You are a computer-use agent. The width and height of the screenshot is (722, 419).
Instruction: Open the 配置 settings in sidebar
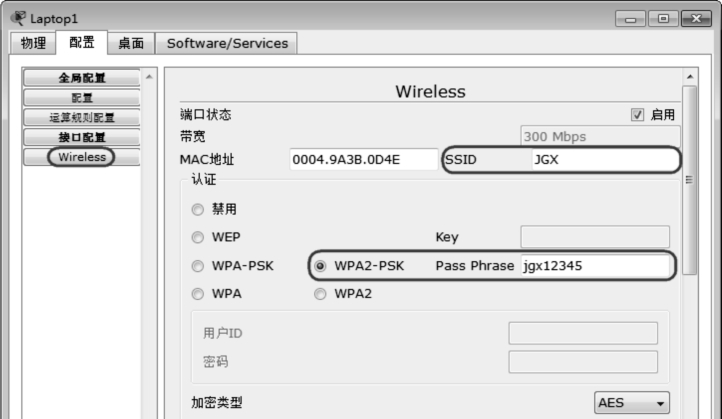82,98
